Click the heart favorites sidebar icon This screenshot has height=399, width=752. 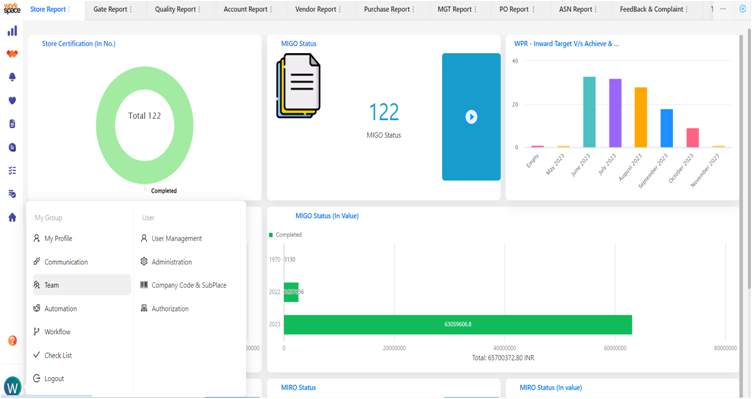coord(12,100)
